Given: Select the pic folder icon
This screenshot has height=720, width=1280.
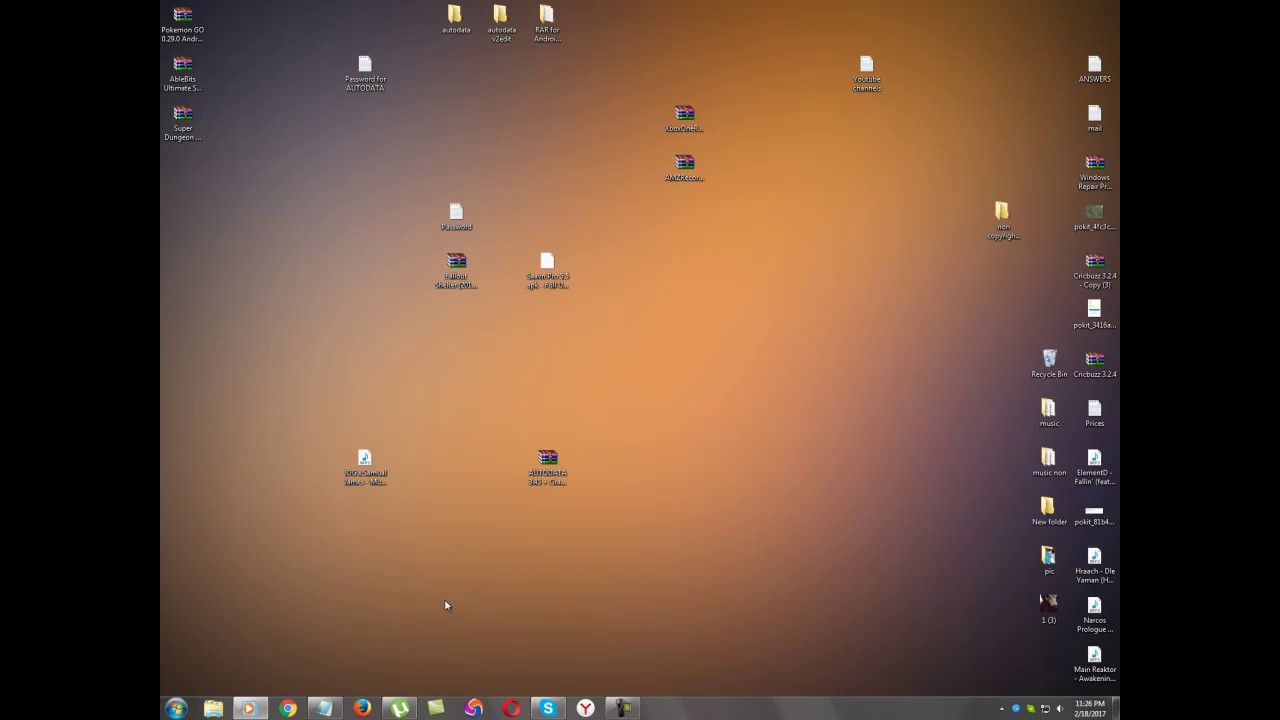Looking at the screenshot, I should [x=1048, y=560].
